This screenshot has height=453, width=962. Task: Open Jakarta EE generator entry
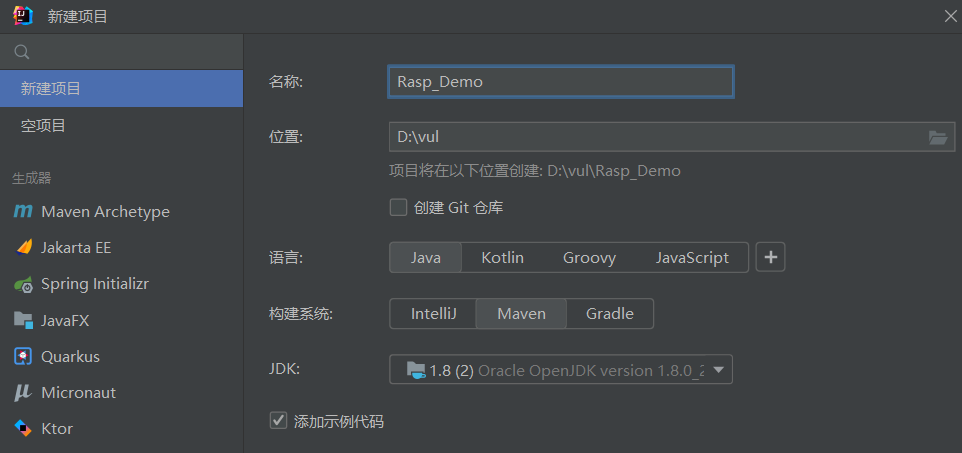121,248
